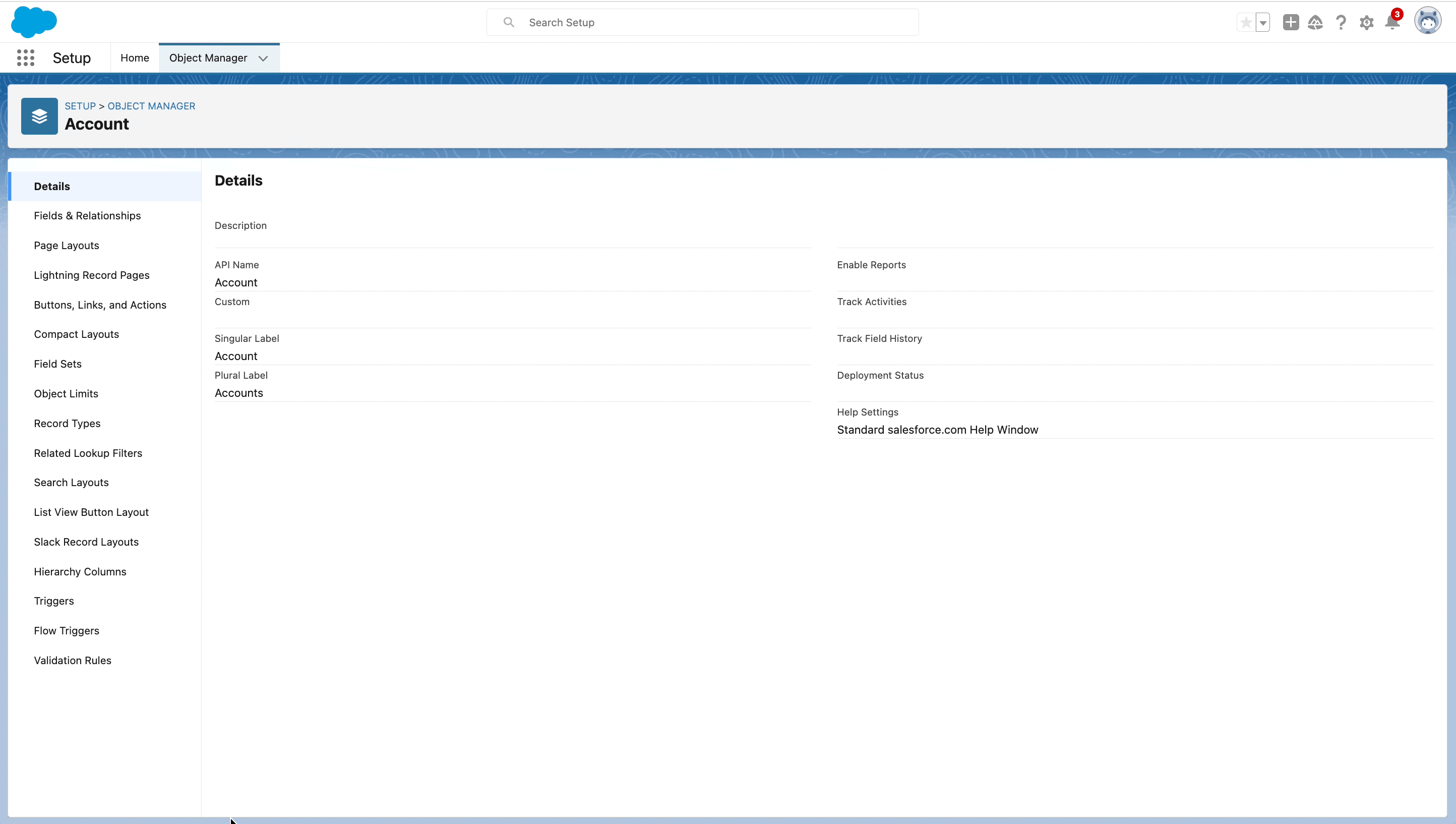Select the Fields & Relationships menu item
Viewport: 1456px width, 824px height.
pos(87,215)
